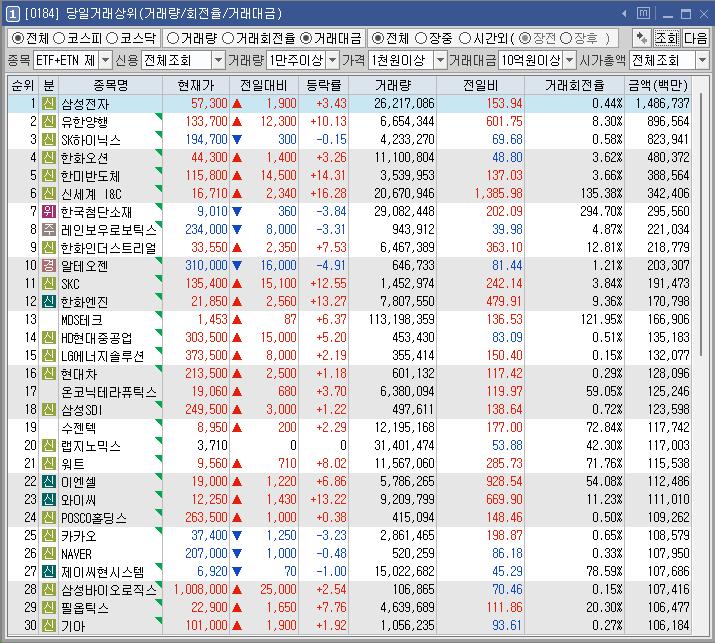Click the 다음 next button
This screenshot has height=643, width=715.
click(695, 38)
